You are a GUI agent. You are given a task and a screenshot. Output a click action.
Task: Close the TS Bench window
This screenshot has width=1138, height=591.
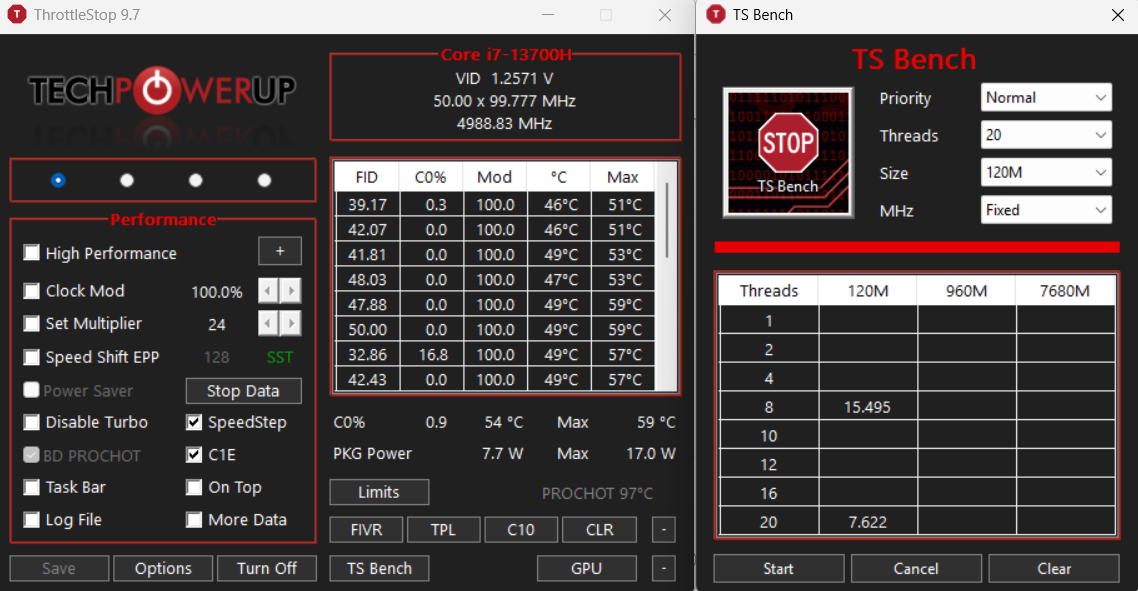tap(1118, 15)
